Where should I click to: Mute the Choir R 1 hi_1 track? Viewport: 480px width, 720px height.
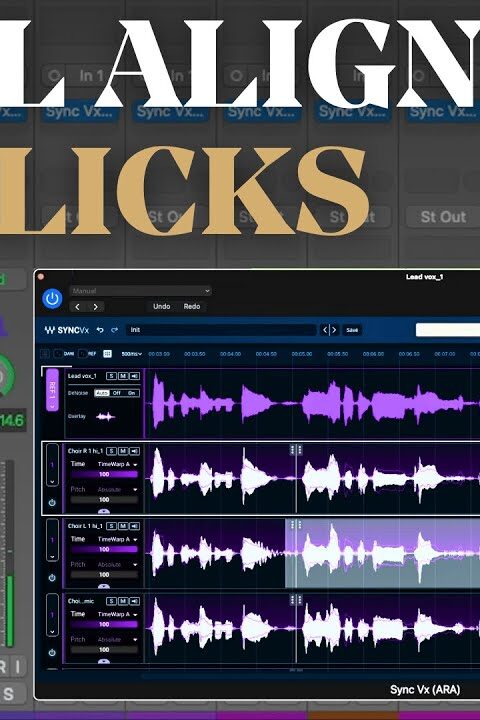[123, 451]
